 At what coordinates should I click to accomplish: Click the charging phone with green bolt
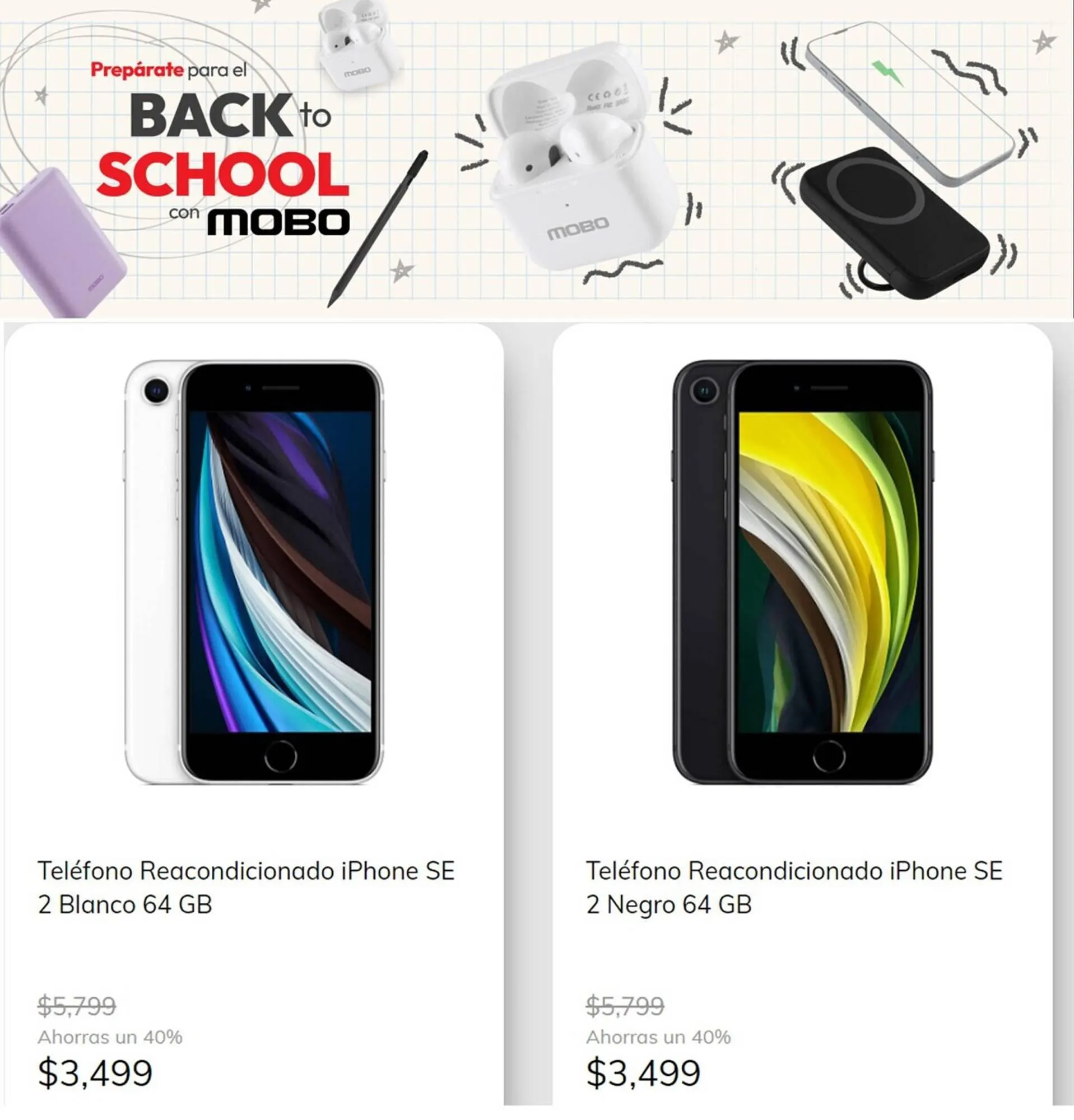pyautogui.click(x=909, y=103)
